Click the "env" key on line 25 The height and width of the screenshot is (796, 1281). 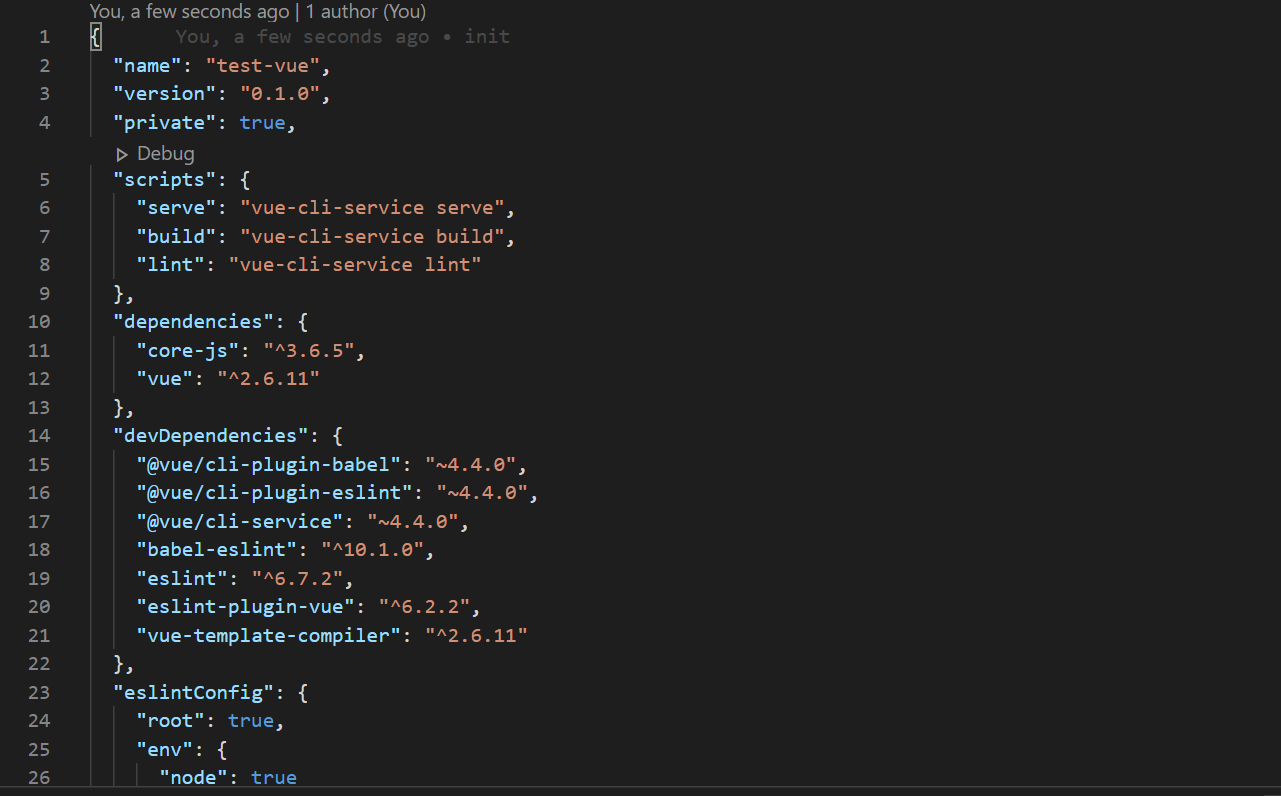click(165, 750)
